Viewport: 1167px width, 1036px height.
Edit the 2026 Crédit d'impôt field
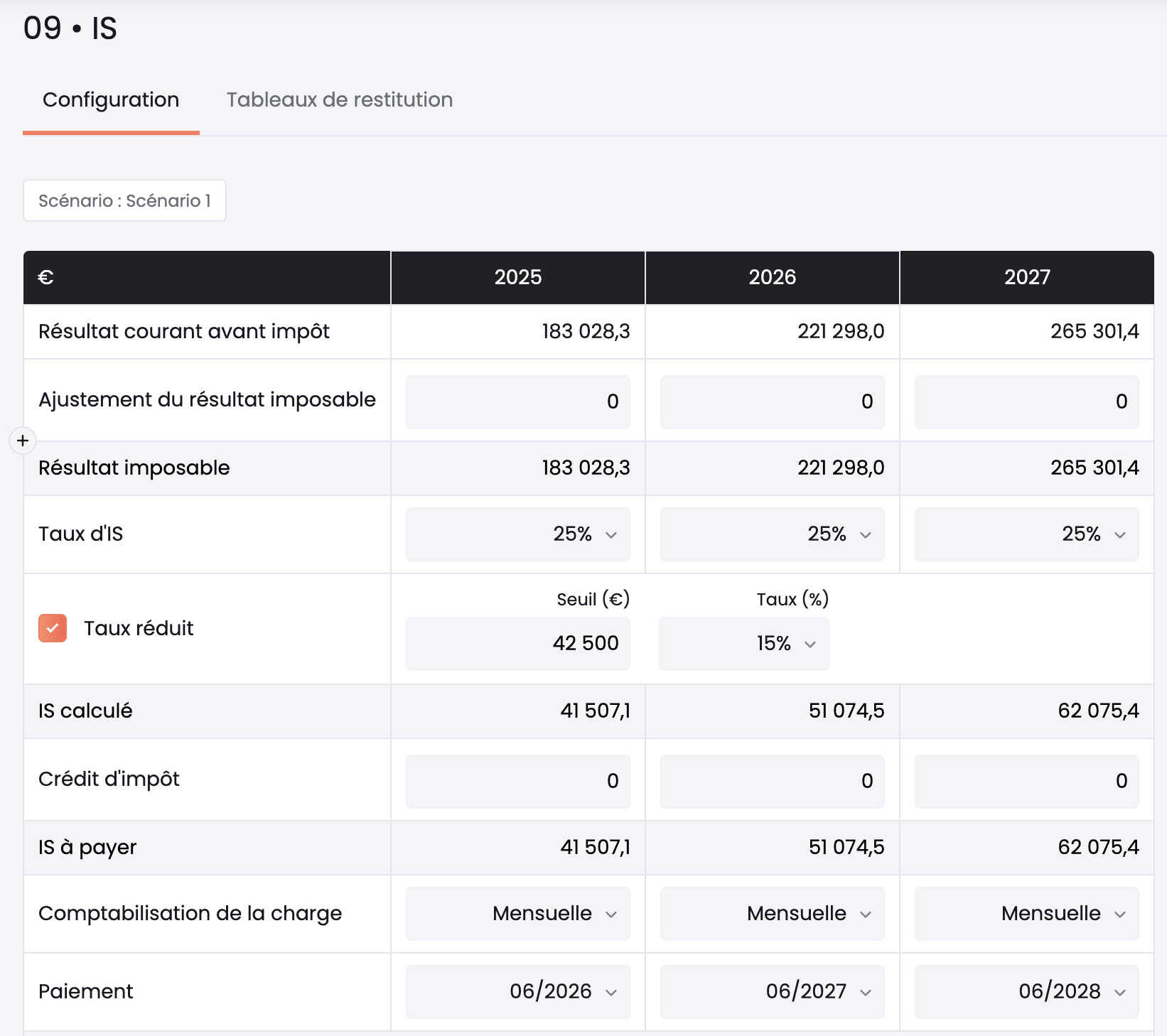772,782
